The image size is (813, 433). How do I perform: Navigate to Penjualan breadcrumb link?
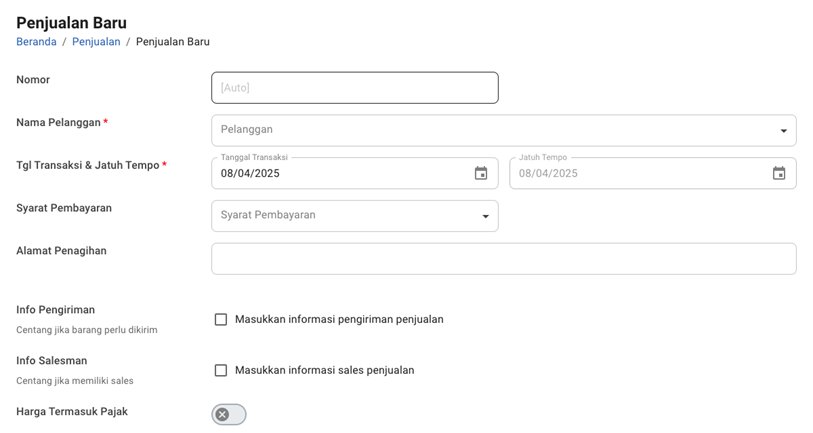tap(96, 42)
